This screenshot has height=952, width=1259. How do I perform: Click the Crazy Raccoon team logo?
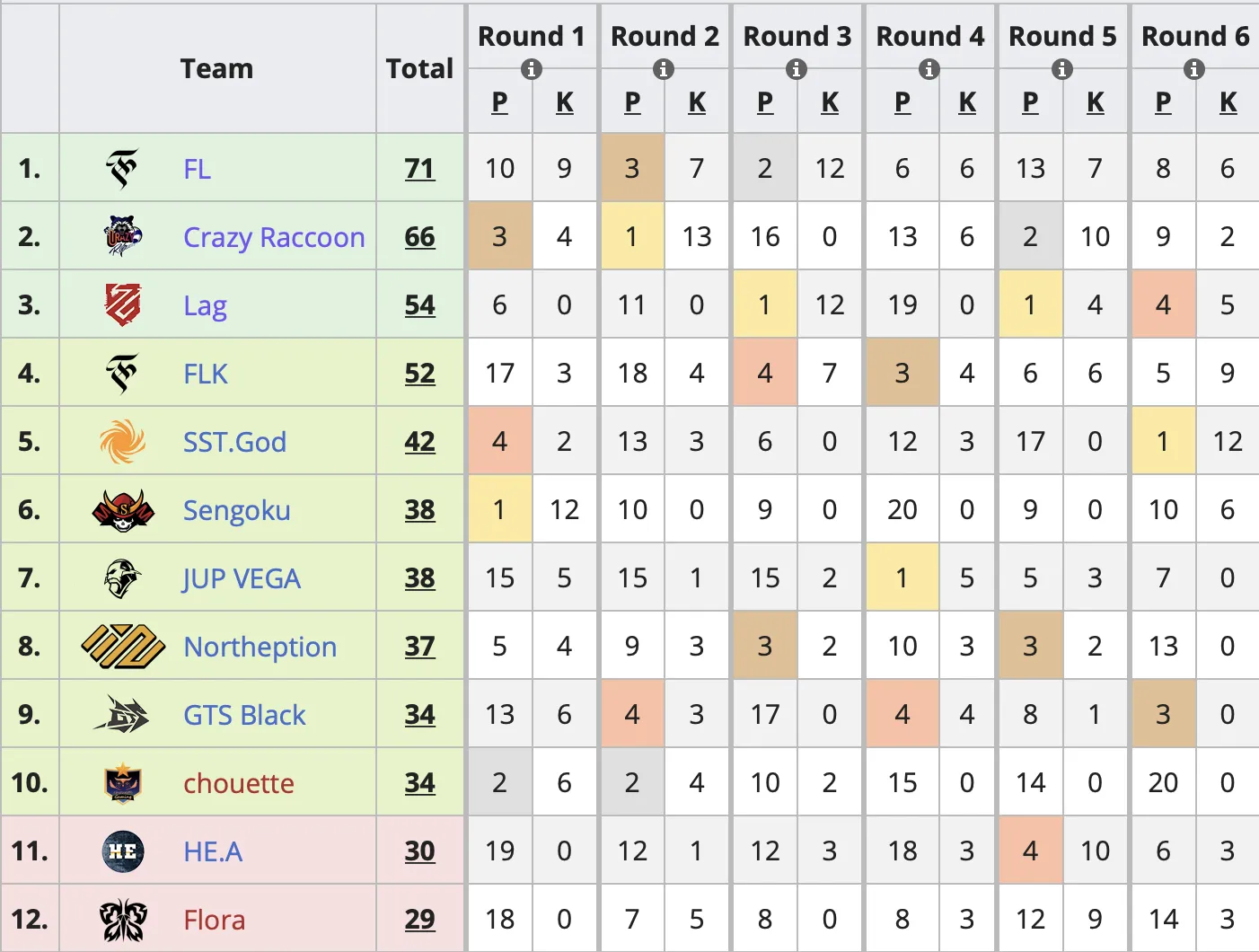[x=123, y=236]
